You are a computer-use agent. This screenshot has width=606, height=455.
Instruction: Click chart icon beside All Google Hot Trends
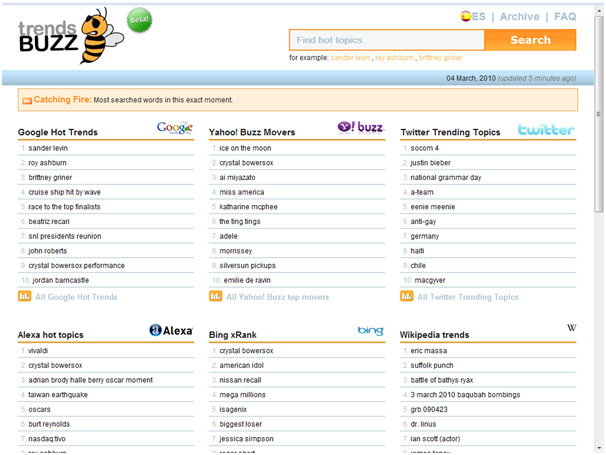coord(24,296)
